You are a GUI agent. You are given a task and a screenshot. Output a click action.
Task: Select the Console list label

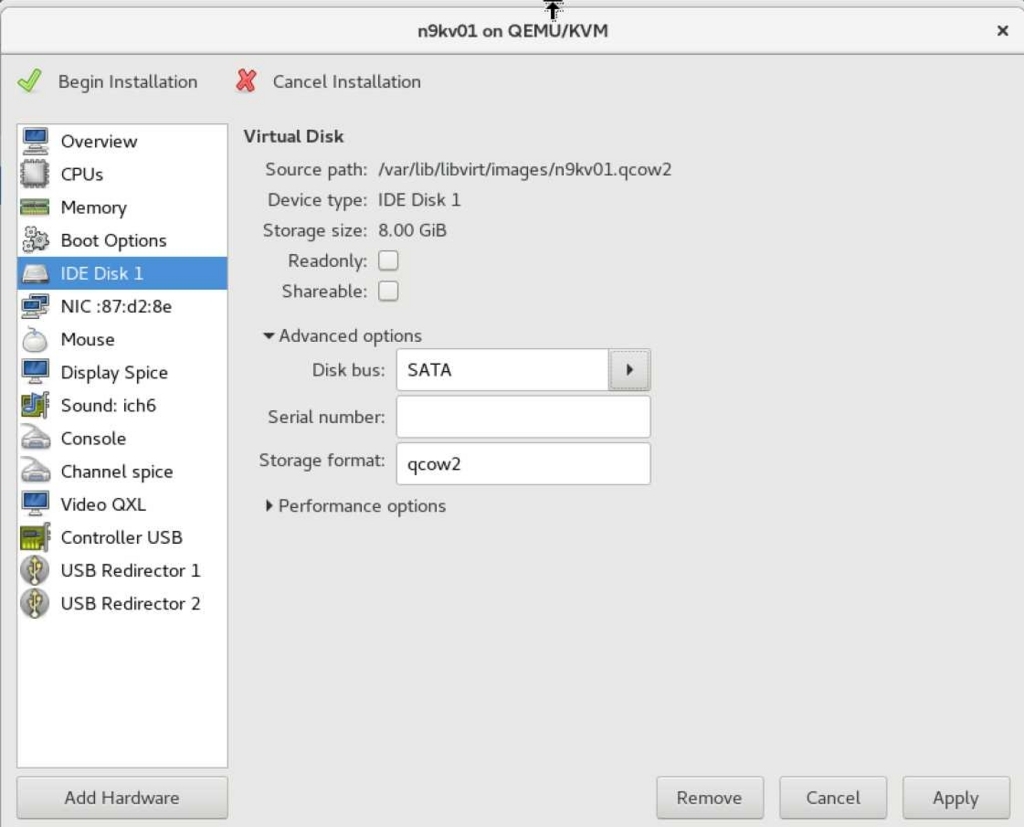[93, 438]
